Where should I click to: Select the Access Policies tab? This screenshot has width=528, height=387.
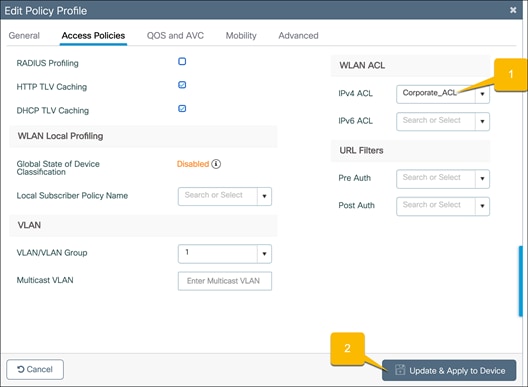[93, 35]
